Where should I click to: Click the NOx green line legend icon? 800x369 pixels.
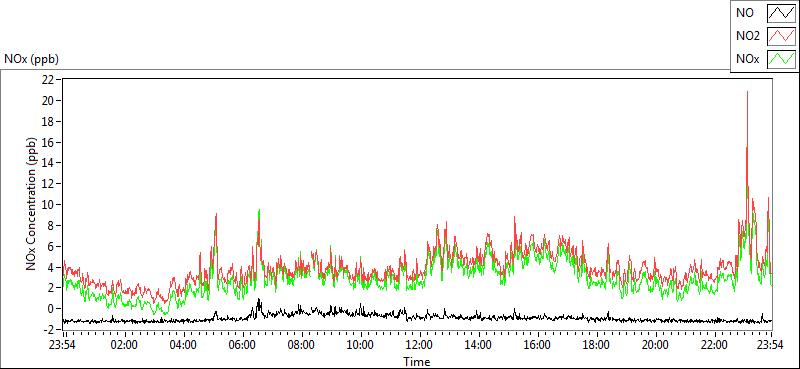[x=782, y=60]
